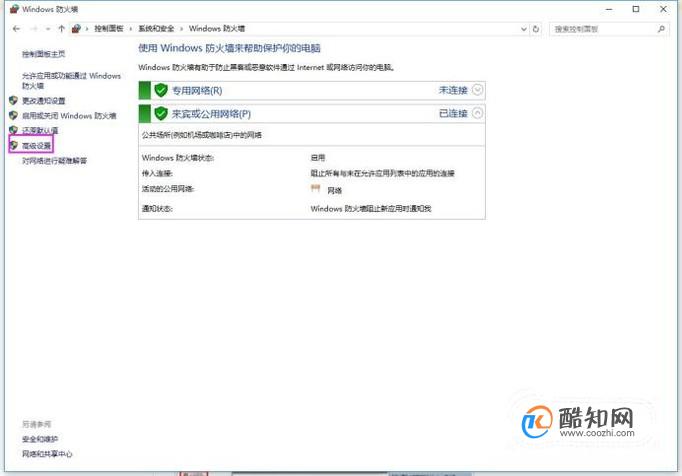Screen dimensions: 682x476
Task: Open the 系统和安全 breadcrumb
Action: [156, 29]
